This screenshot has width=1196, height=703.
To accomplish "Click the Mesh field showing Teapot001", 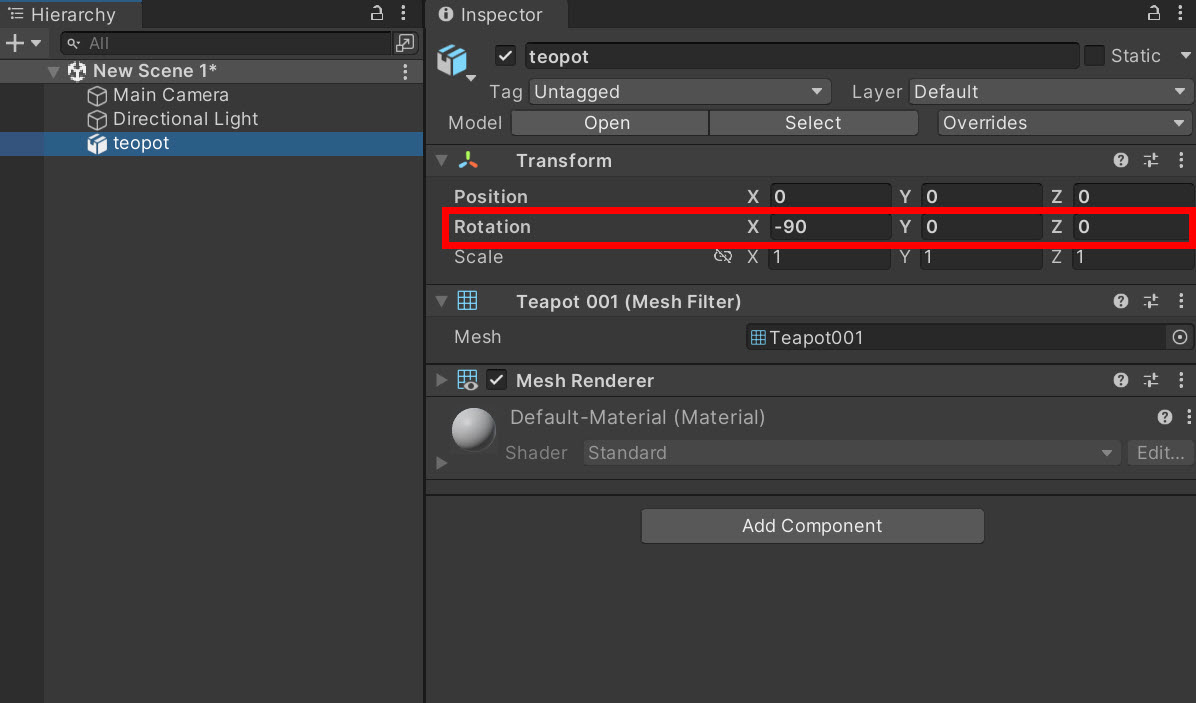I will pyautogui.click(x=956, y=337).
